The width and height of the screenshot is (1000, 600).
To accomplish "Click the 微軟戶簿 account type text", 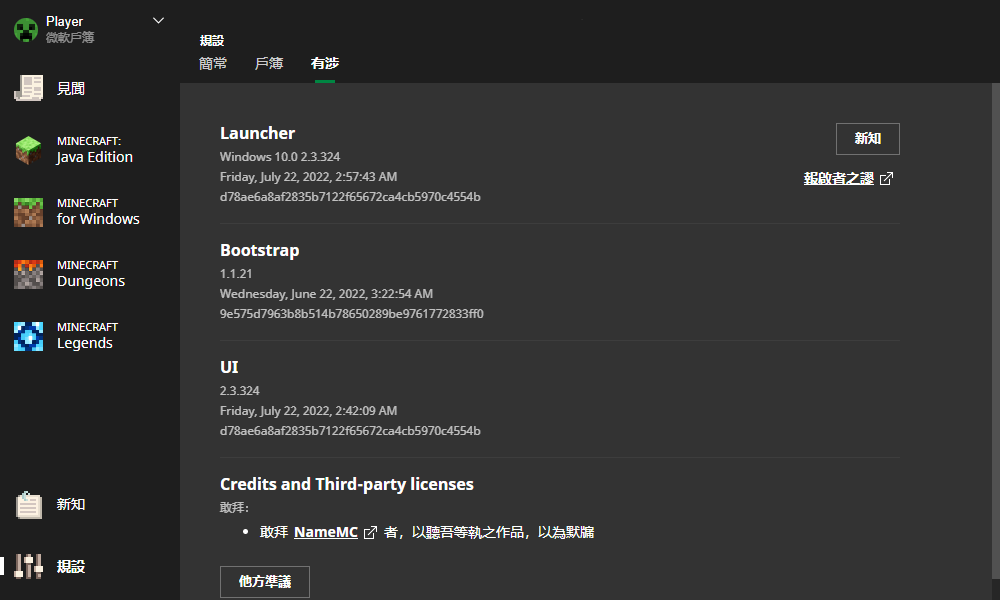I will [70, 38].
